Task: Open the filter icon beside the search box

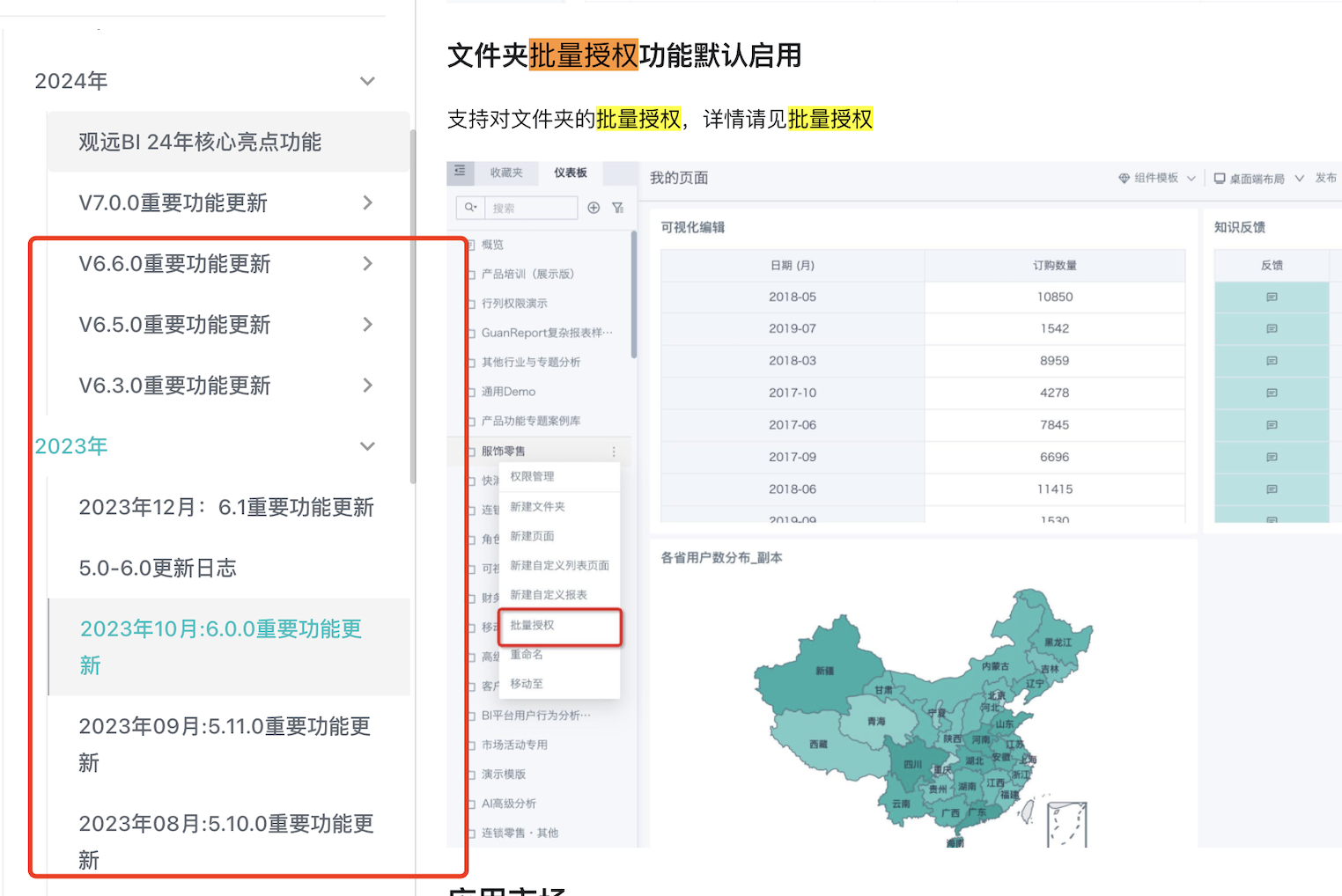Action: [x=619, y=208]
